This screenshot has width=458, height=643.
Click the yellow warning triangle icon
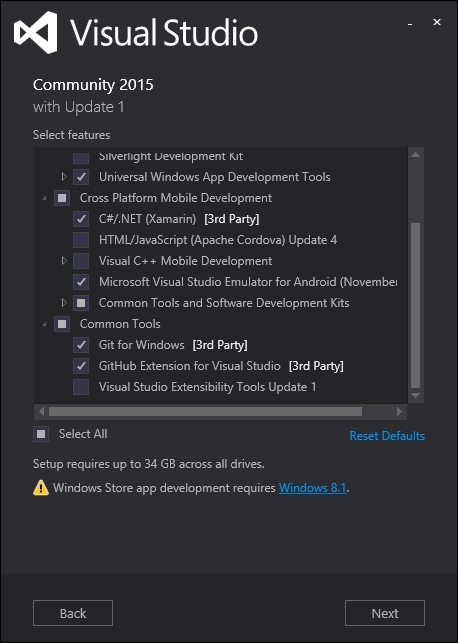[41, 488]
